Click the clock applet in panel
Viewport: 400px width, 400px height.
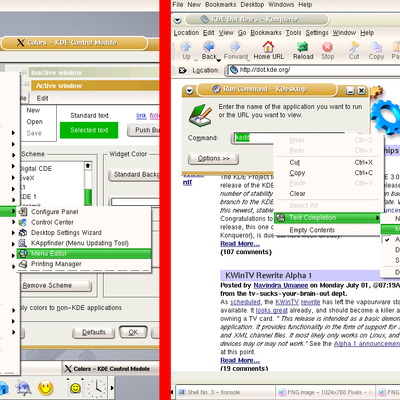(x=96, y=388)
